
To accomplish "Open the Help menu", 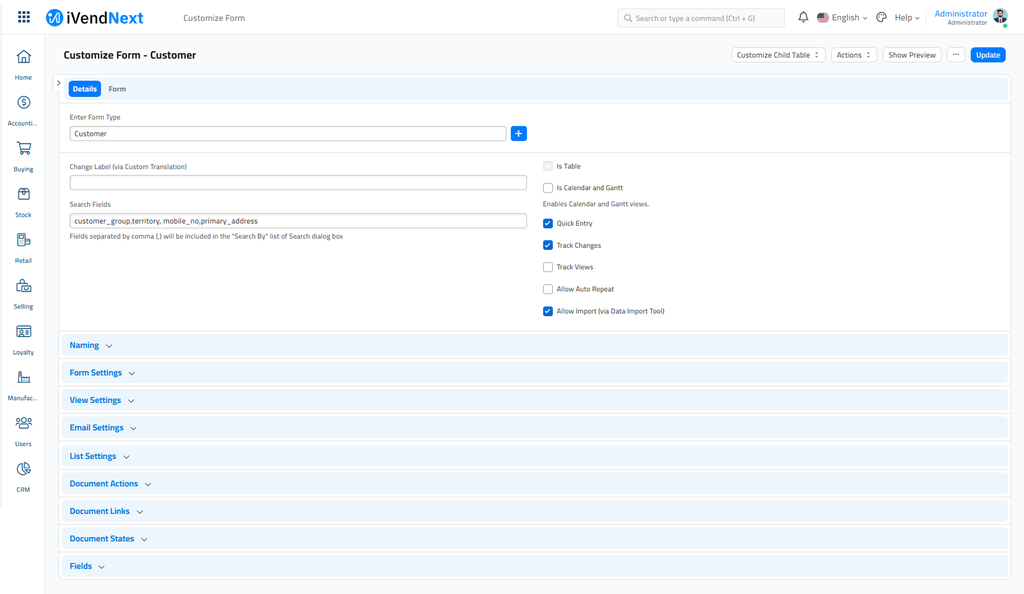I will [x=903, y=17].
